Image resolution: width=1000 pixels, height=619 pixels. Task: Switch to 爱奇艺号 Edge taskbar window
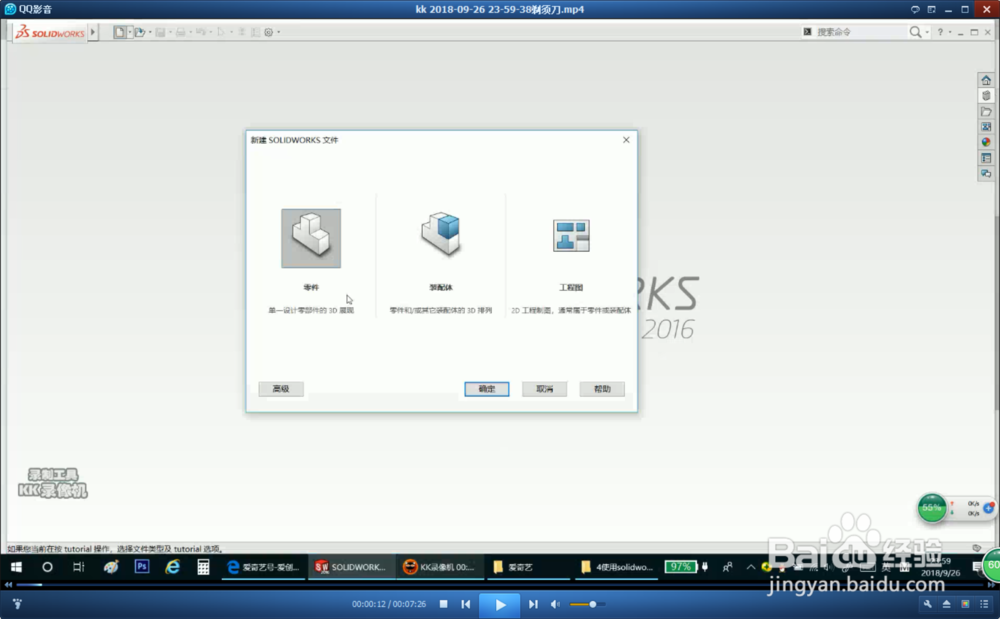pyautogui.click(x=263, y=567)
